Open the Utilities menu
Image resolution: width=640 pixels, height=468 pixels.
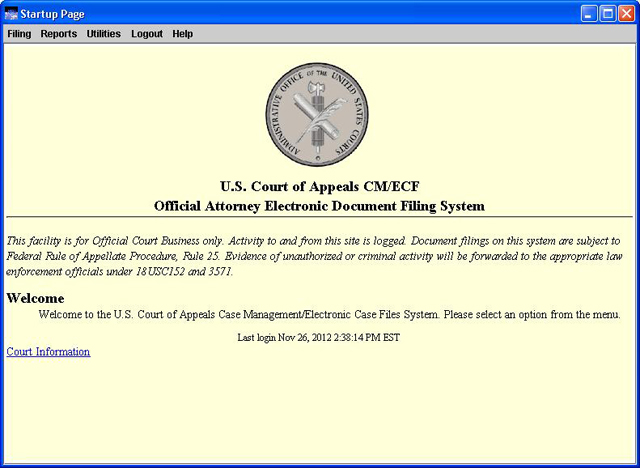coord(104,34)
